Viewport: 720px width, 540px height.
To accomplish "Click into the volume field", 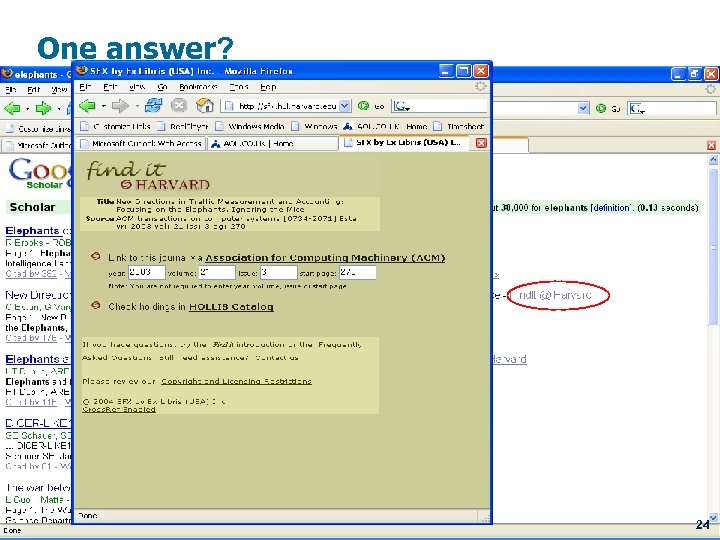I will 217,272.
